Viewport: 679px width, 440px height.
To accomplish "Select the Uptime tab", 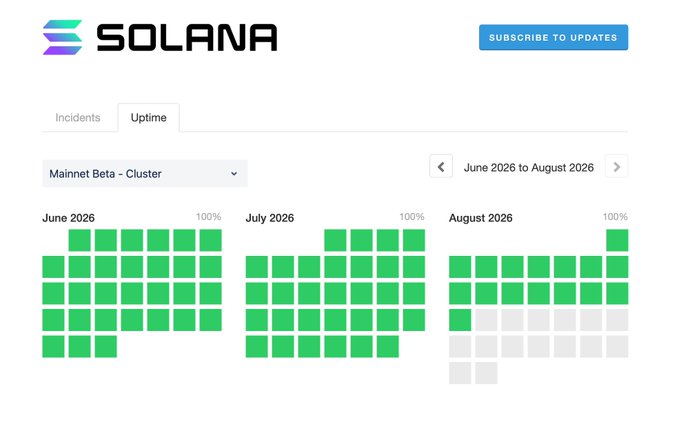I will pyautogui.click(x=149, y=117).
